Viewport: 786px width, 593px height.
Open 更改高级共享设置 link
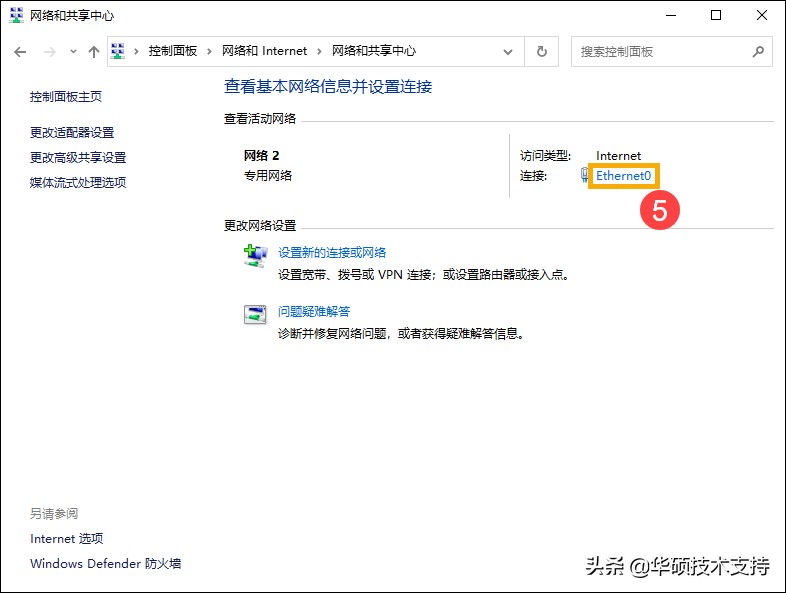coord(78,158)
